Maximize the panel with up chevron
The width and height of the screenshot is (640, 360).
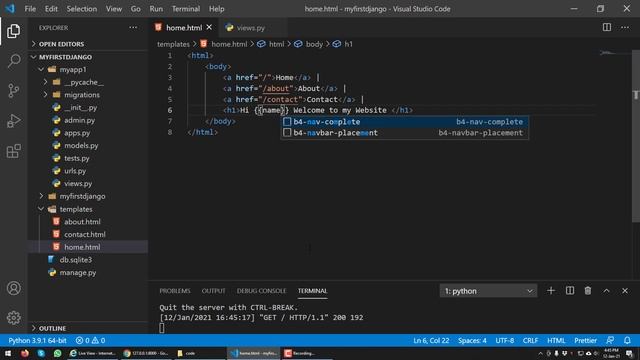click(x=607, y=291)
